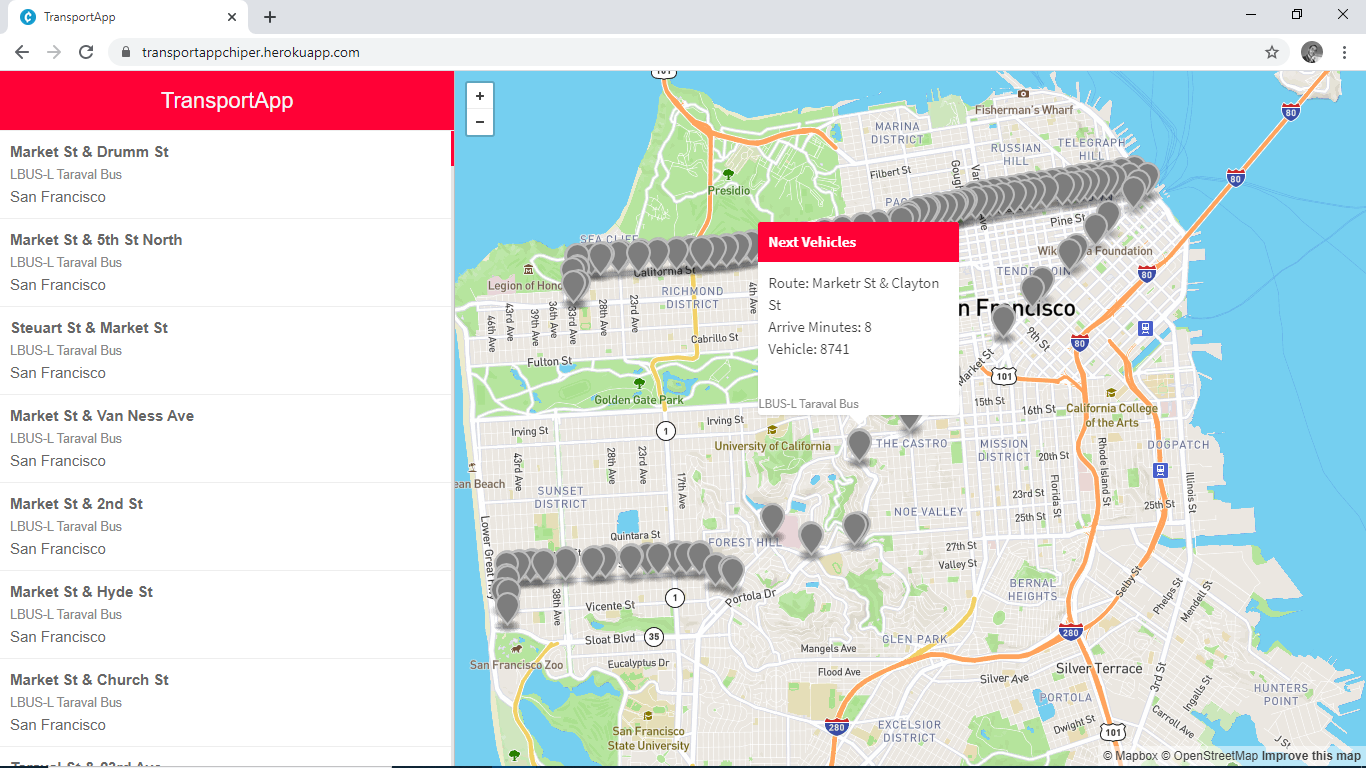Click the address bar URL
The height and width of the screenshot is (768, 1366).
click(x=250, y=52)
